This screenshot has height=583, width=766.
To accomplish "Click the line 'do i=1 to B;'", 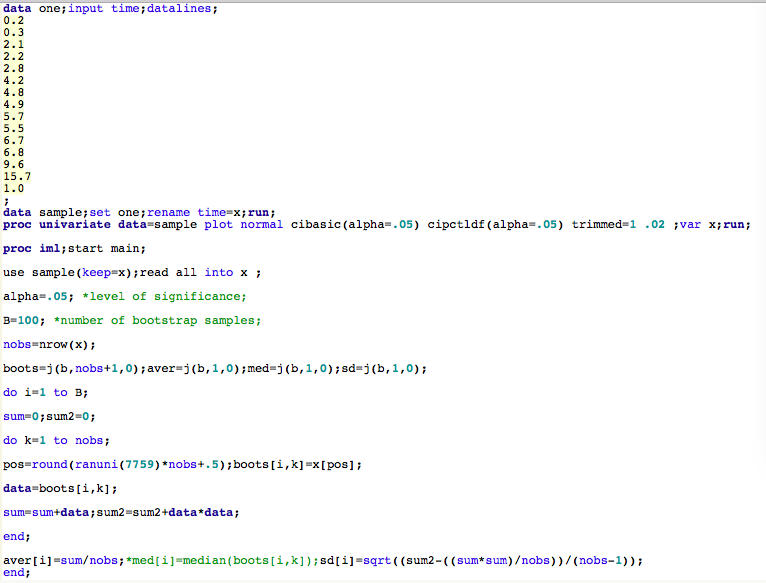I will click(45, 392).
